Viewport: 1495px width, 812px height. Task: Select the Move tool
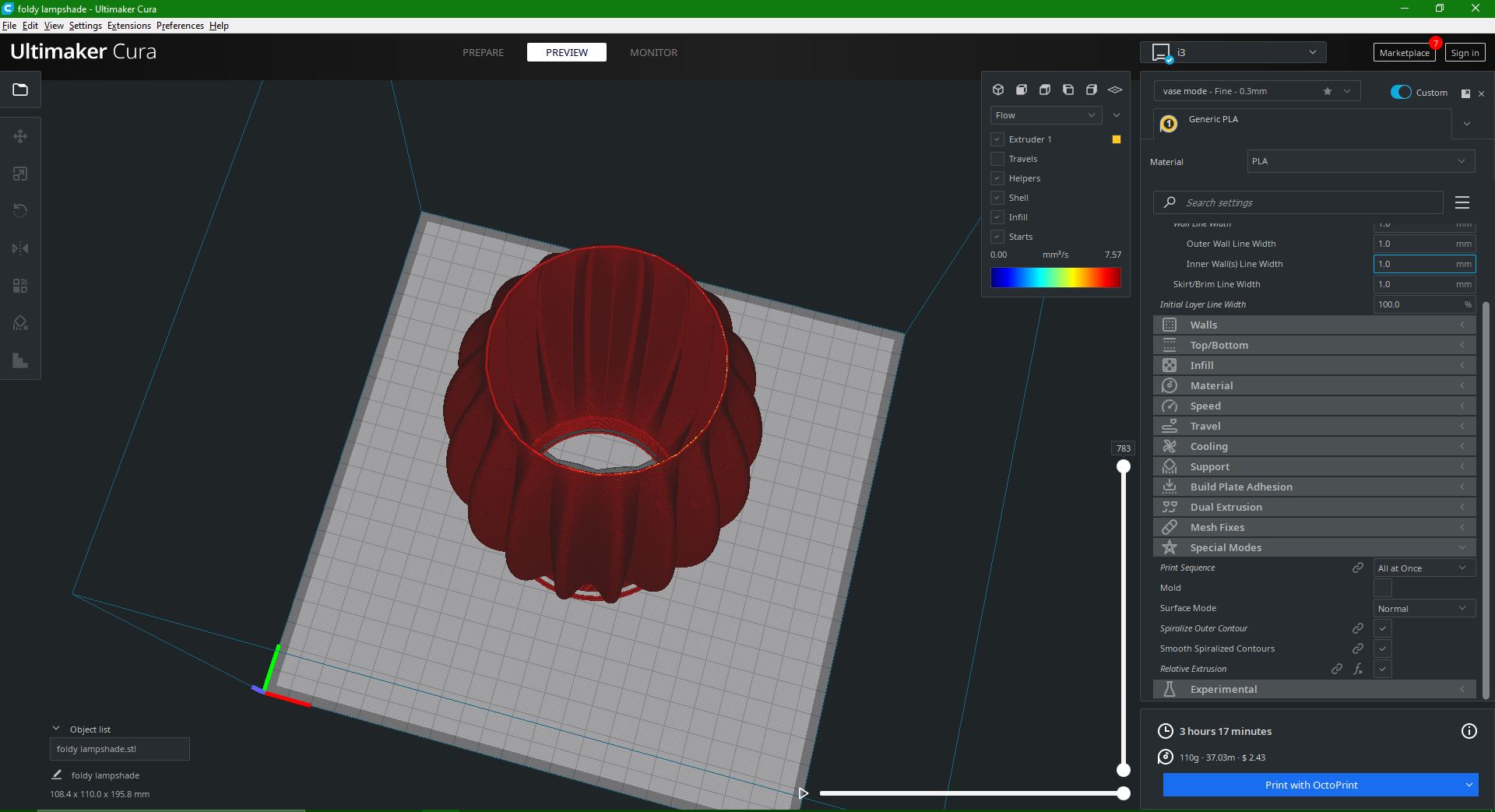pyautogui.click(x=20, y=136)
